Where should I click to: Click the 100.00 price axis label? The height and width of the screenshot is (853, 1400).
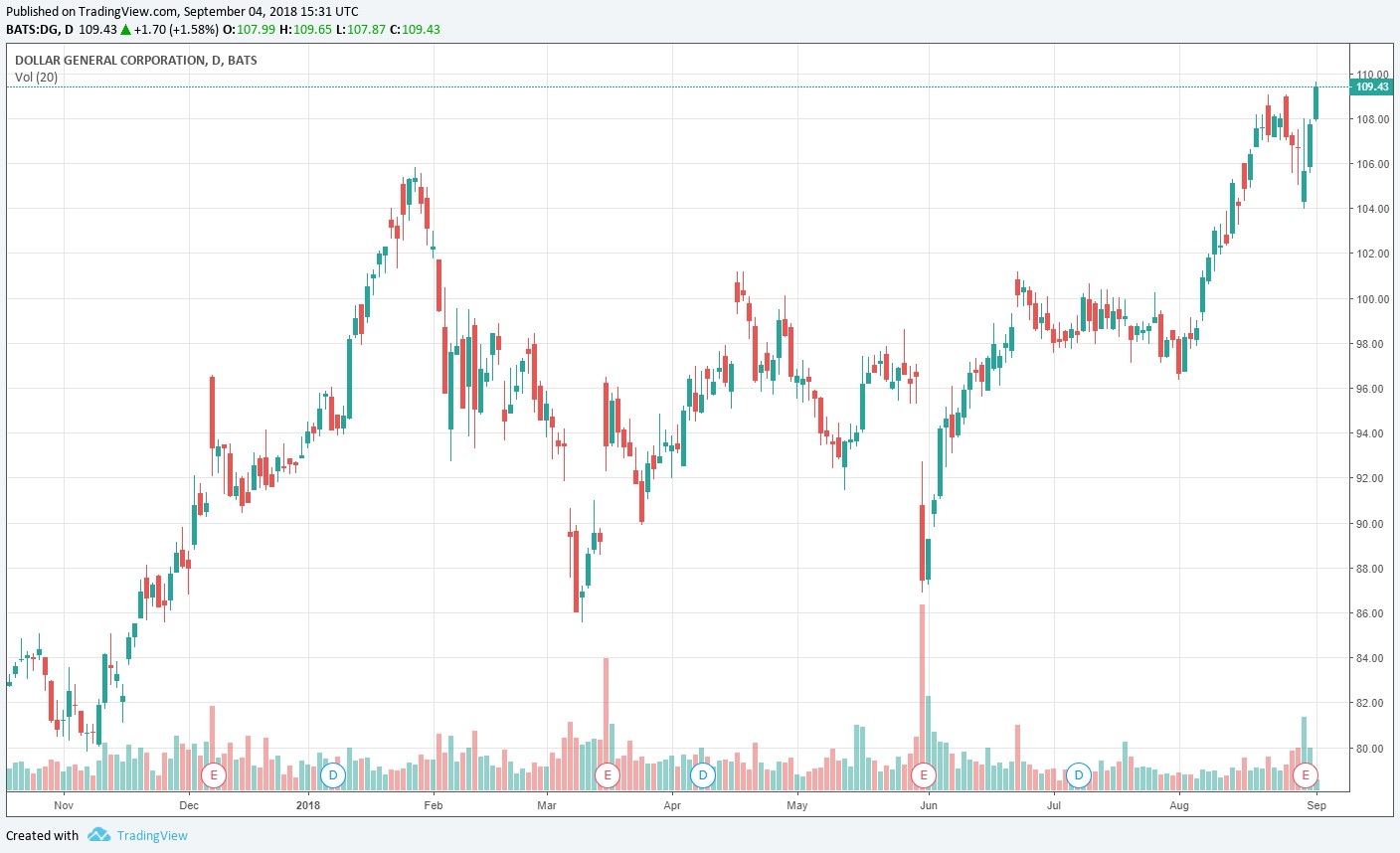1373,299
